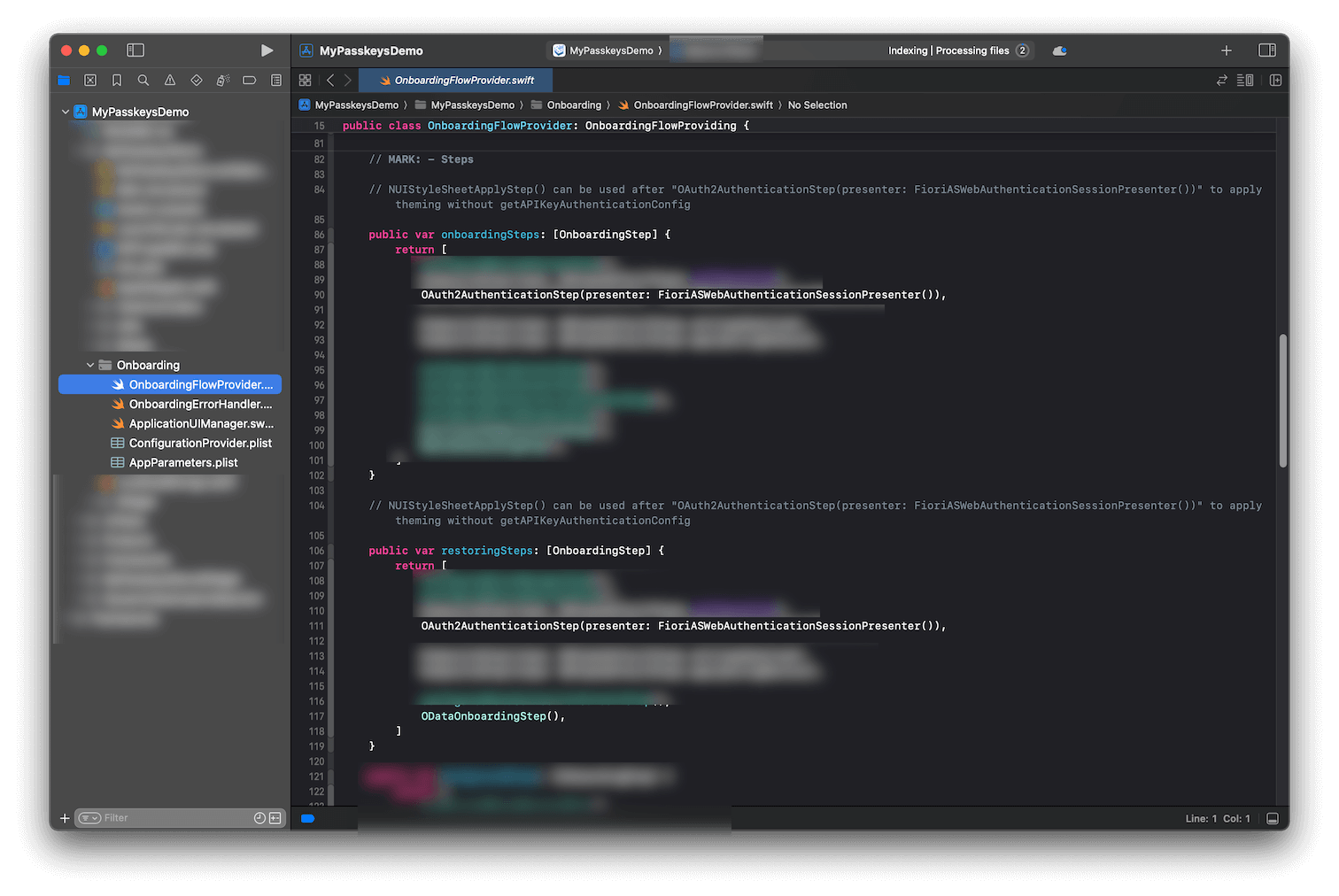Toggle the navigator sidebar visibility

tap(135, 50)
